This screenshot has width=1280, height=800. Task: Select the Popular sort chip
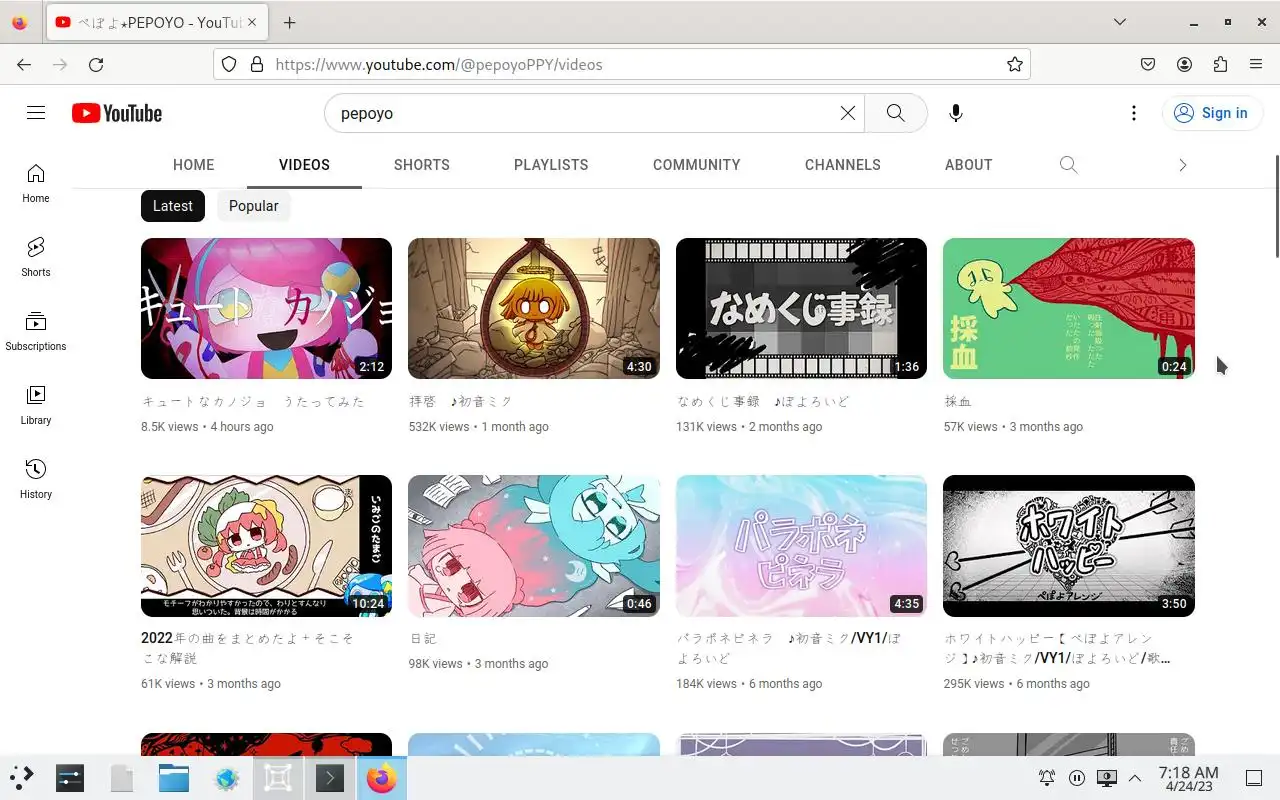pos(253,206)
